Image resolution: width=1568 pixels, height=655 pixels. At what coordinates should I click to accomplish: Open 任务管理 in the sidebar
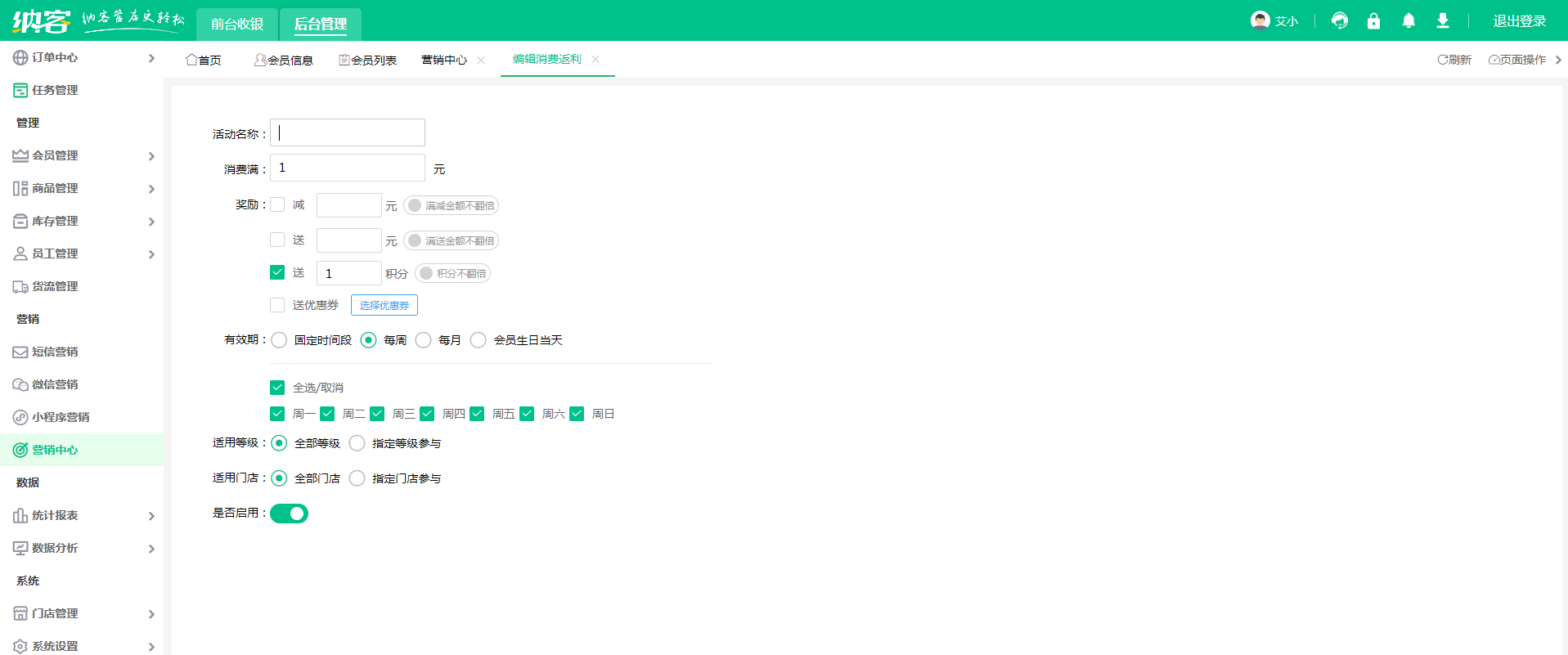tap(55, 90)
